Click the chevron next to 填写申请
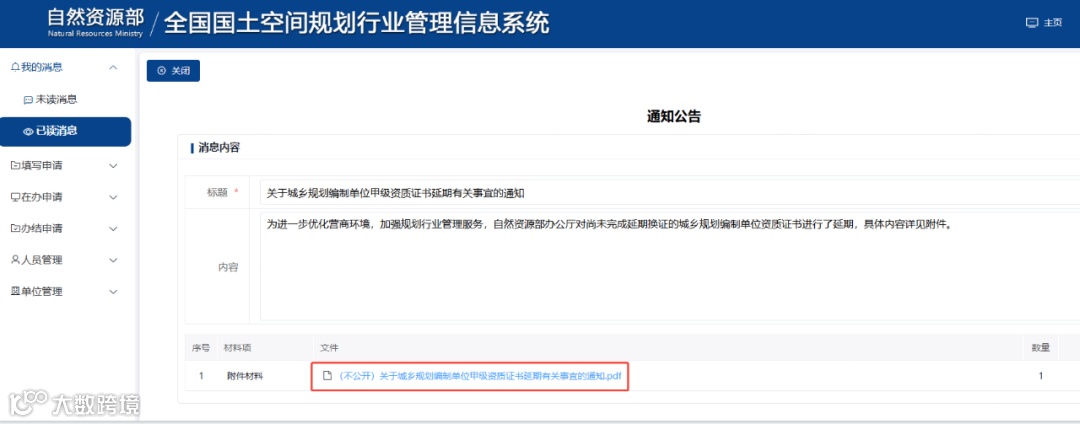Screen dimensions: 1080x424 [x=114, y=166]
